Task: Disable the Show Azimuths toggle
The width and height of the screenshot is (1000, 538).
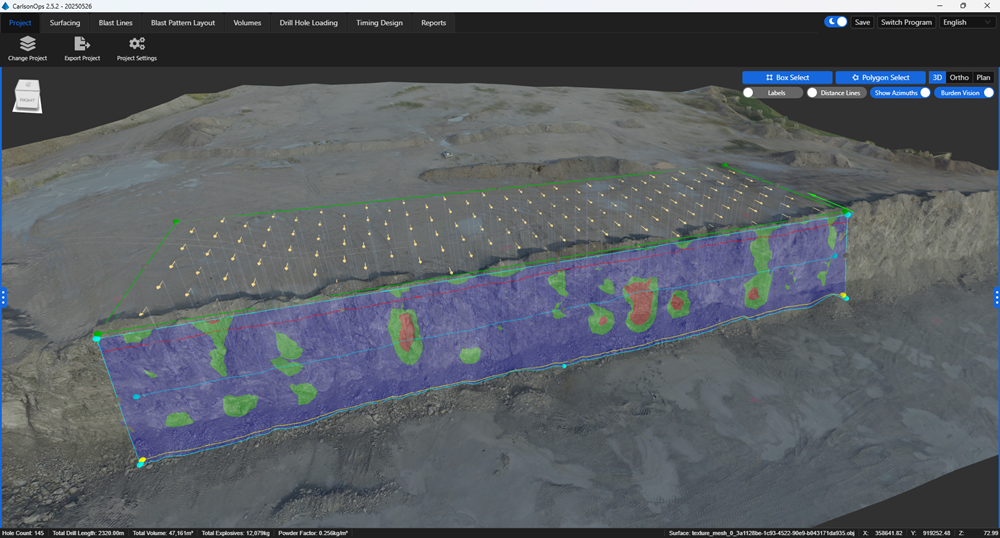Action: pos(924,93)
